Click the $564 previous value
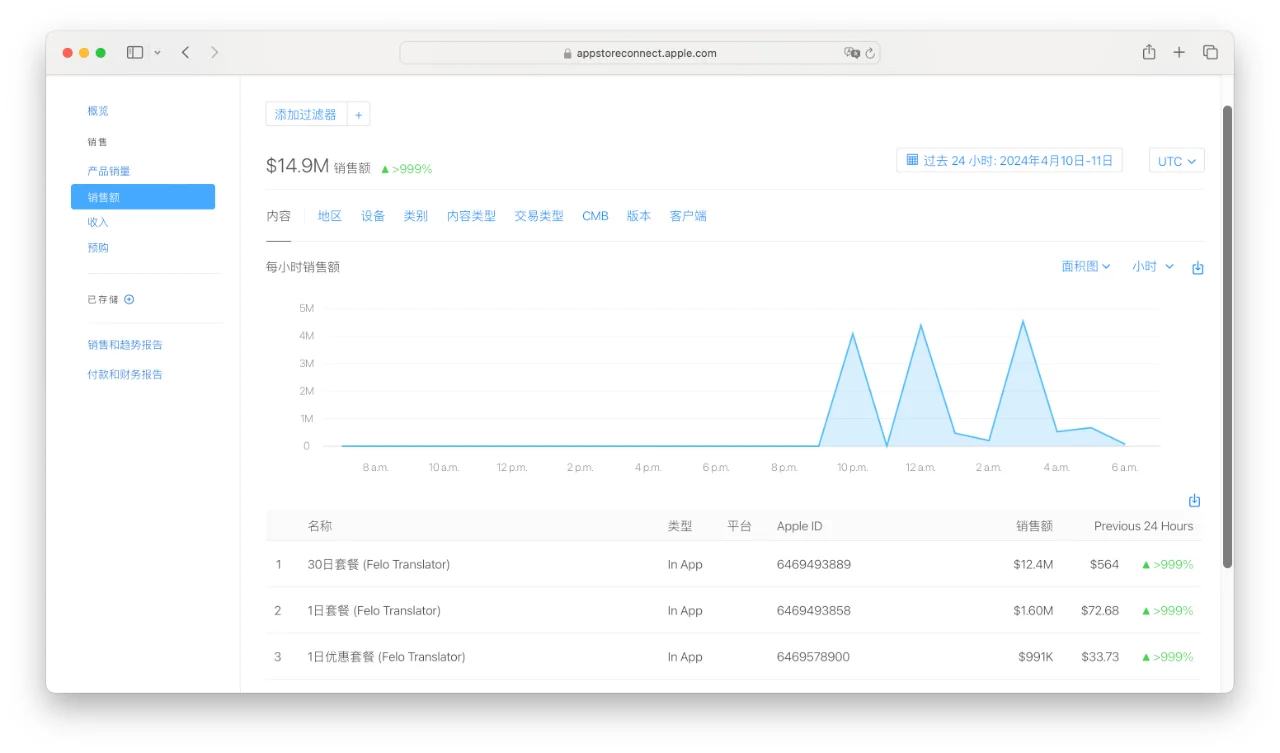Image resolution: width=1280 pixels, height=753 pixels. [1105, 564]
